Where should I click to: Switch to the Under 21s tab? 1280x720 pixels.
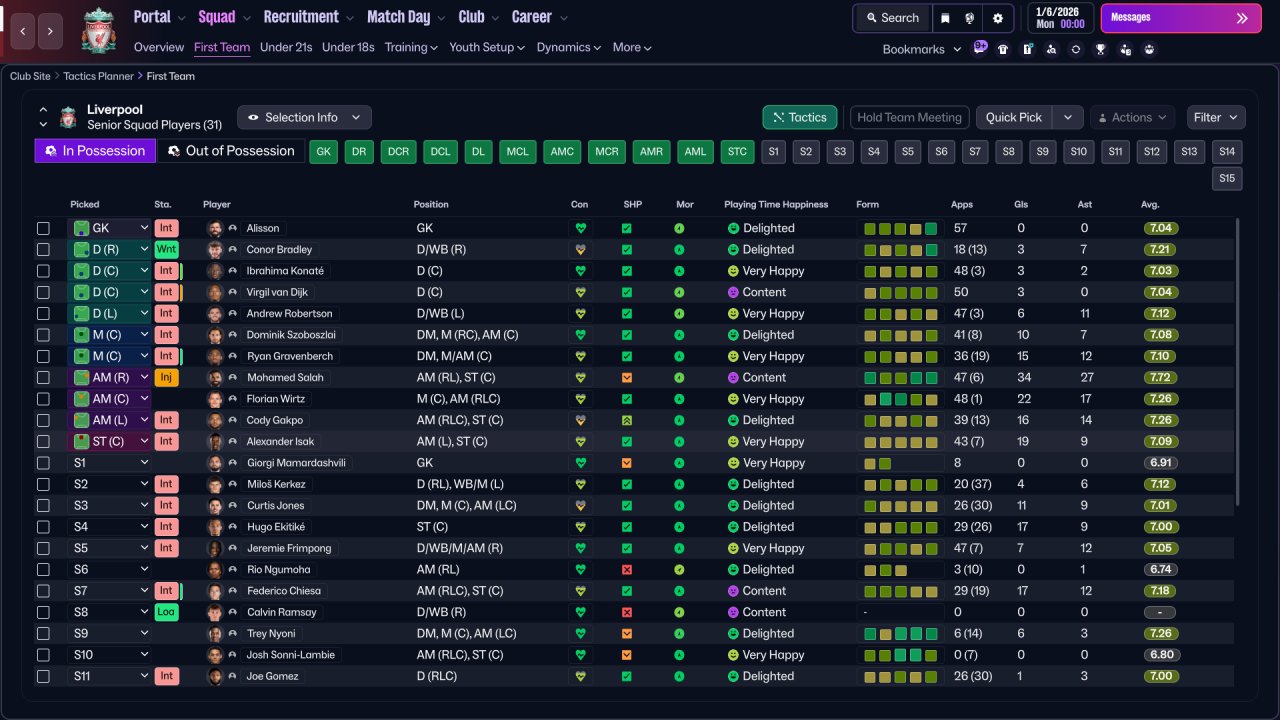[x=286, y=47]
